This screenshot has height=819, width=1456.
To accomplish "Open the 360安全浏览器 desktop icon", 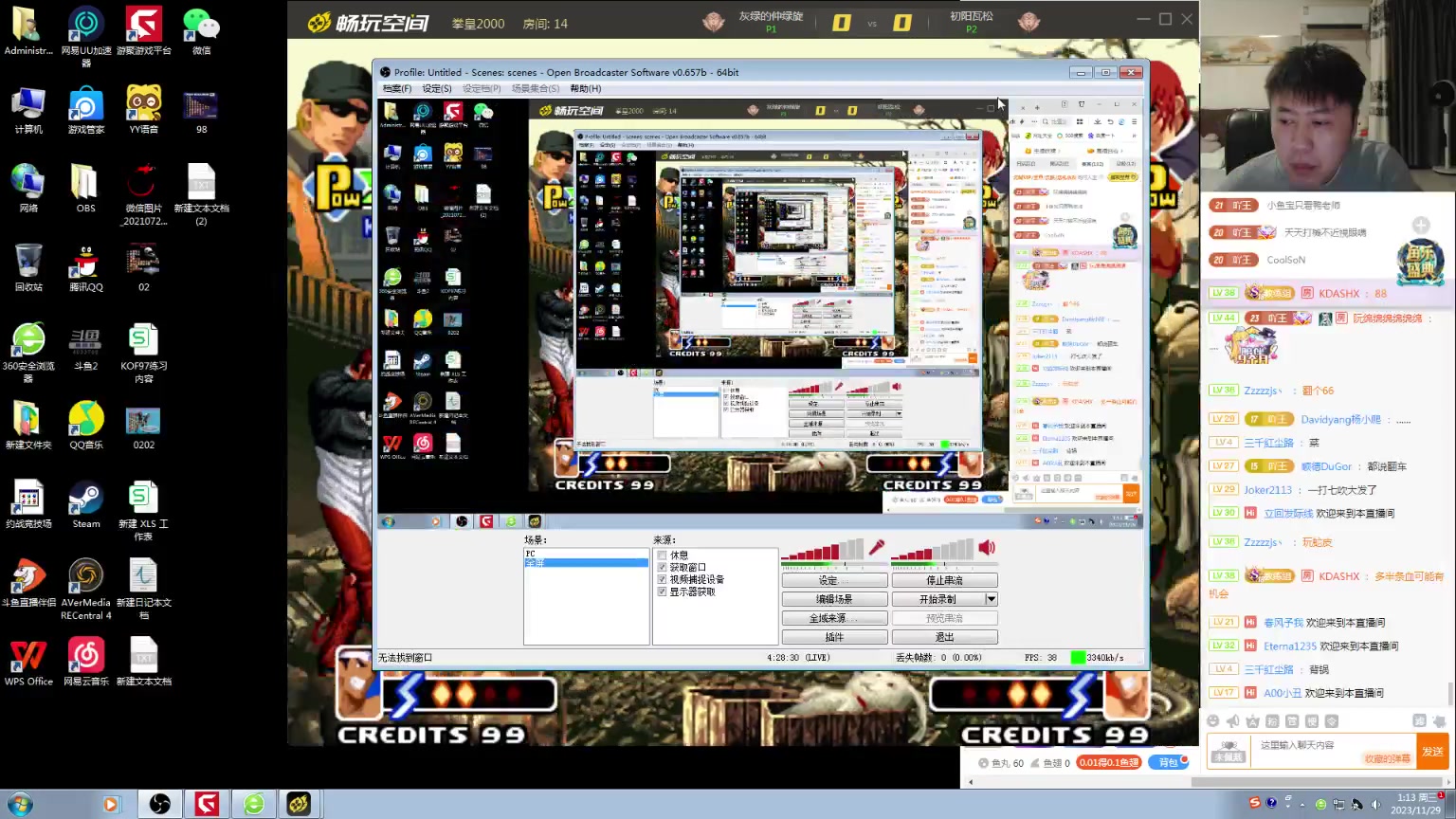I will point(28,353).
